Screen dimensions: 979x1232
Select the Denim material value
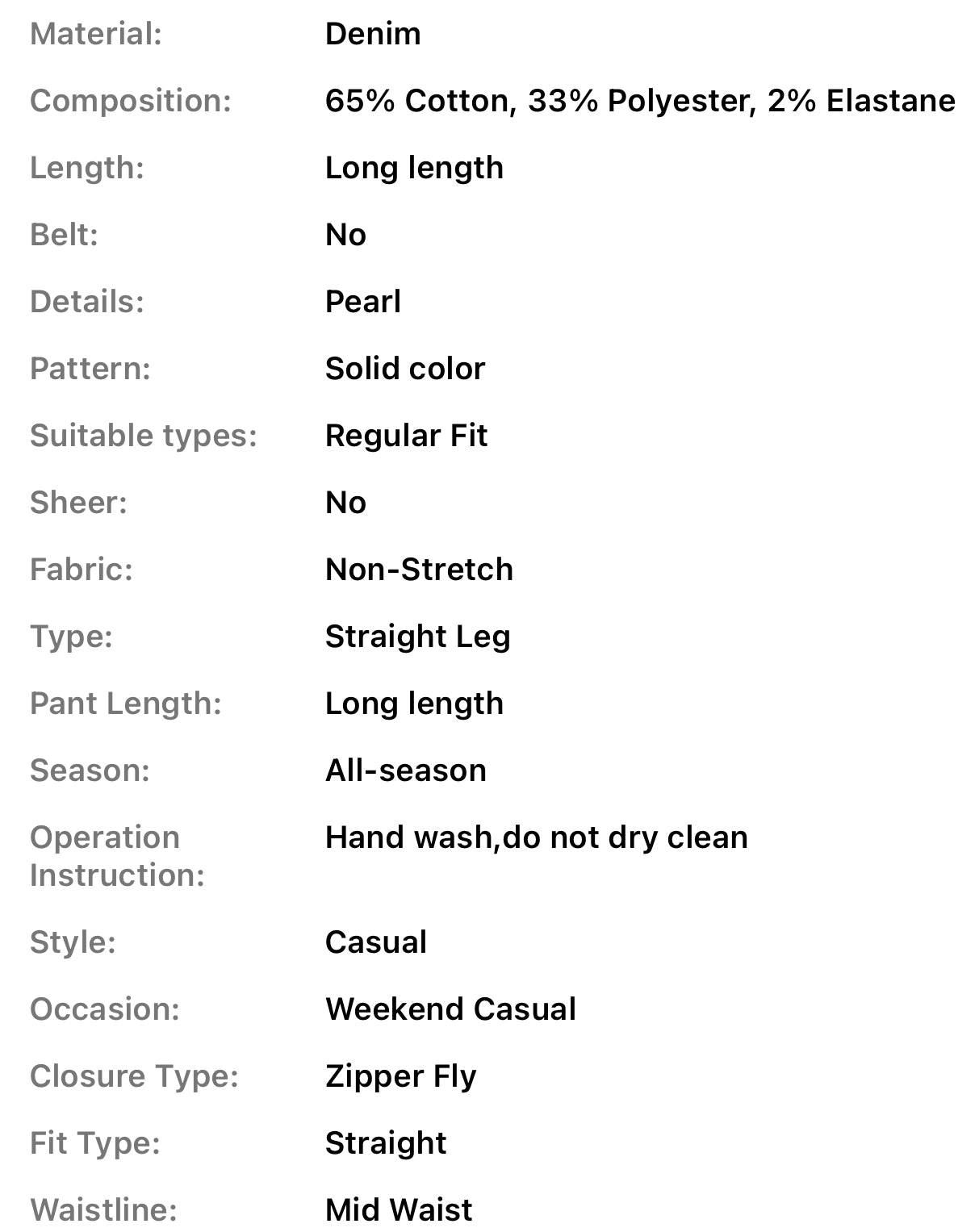[373, 34]
